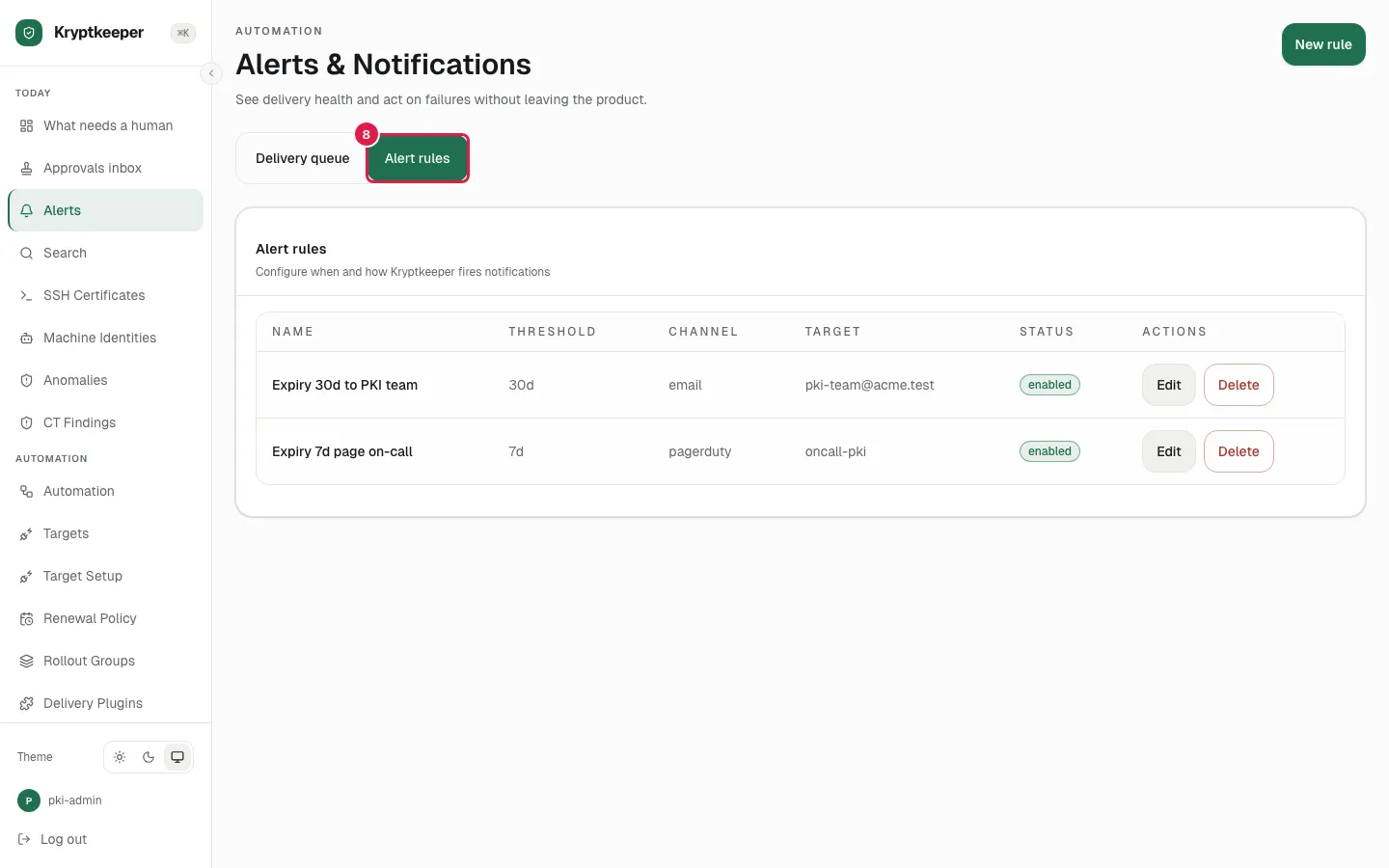The width and height of the screenshot is (1389, 868).
Task: Edit the Expiry 30d to PKI team rule
Action: click(1169, 385)
